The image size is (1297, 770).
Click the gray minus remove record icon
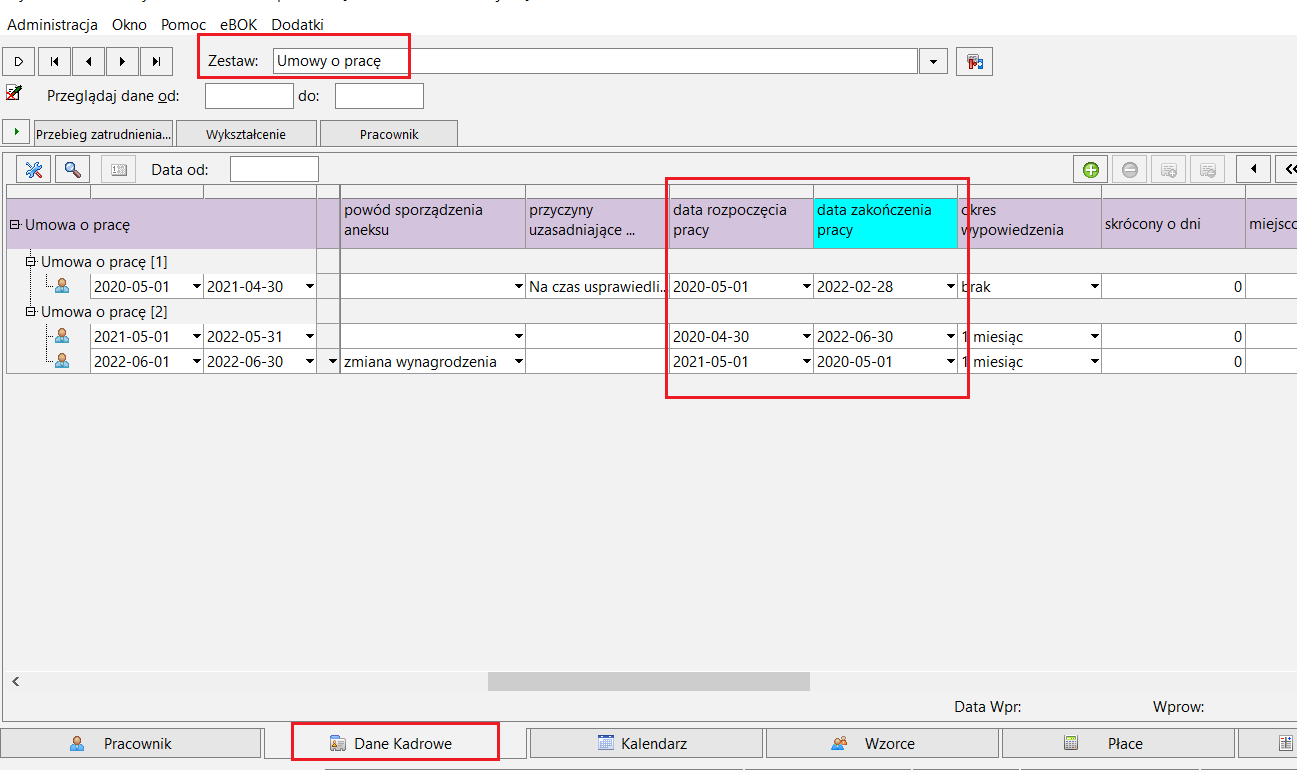(1130, 170)
